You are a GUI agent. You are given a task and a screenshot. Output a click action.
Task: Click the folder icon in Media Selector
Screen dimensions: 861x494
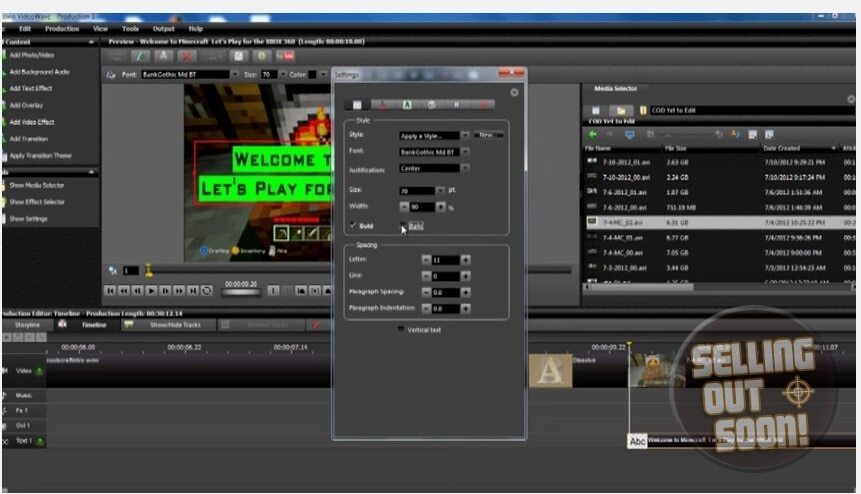point(620,110)
